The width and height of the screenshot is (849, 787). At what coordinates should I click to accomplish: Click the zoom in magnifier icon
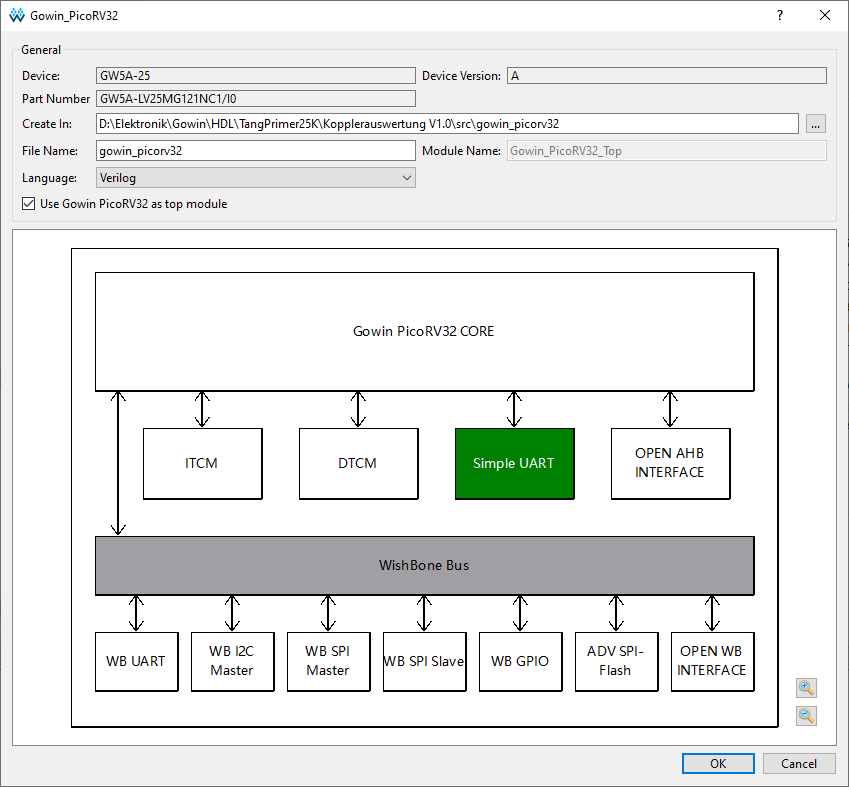point(806,688)
